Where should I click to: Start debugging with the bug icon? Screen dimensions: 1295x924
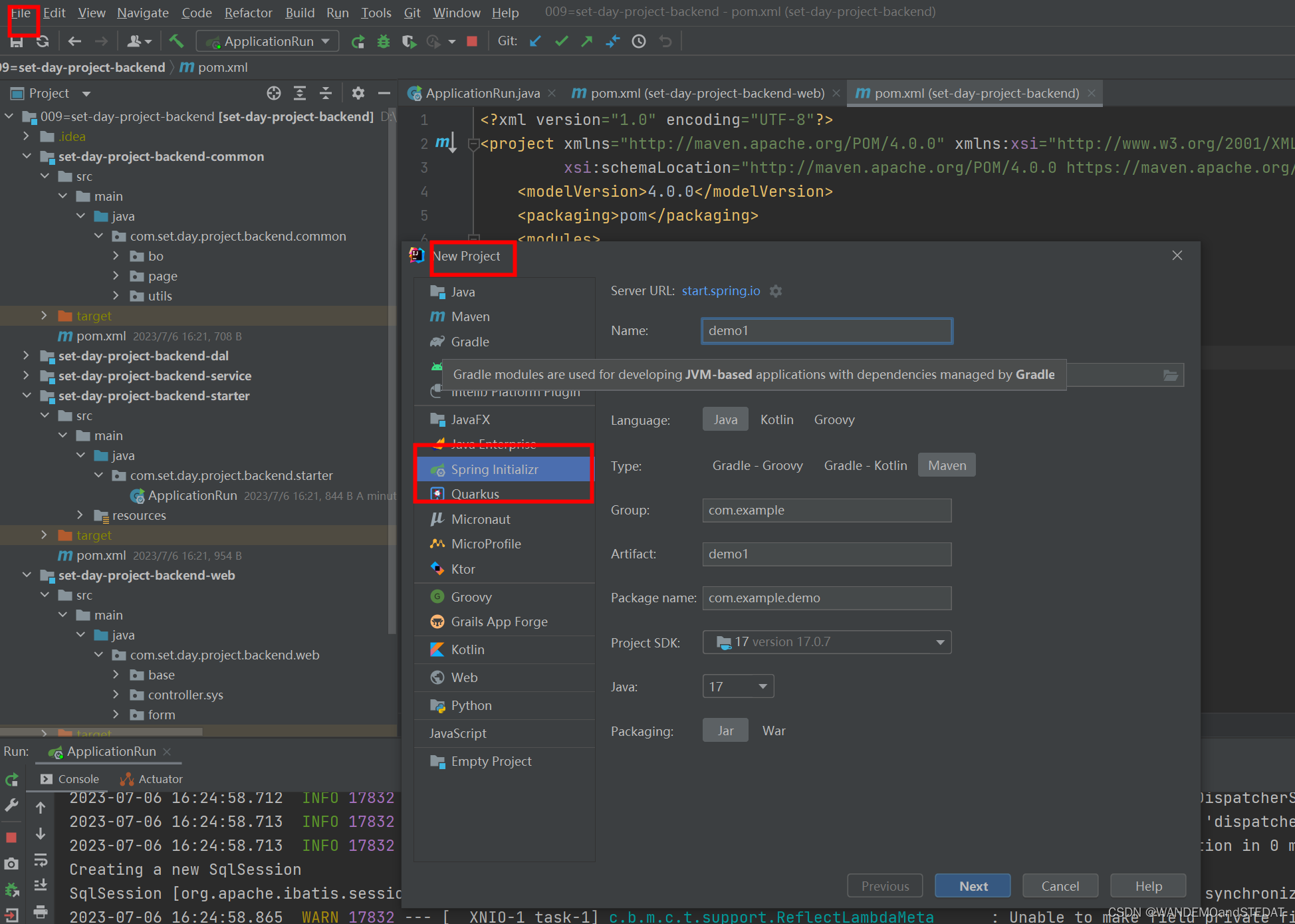click(384, 41)
